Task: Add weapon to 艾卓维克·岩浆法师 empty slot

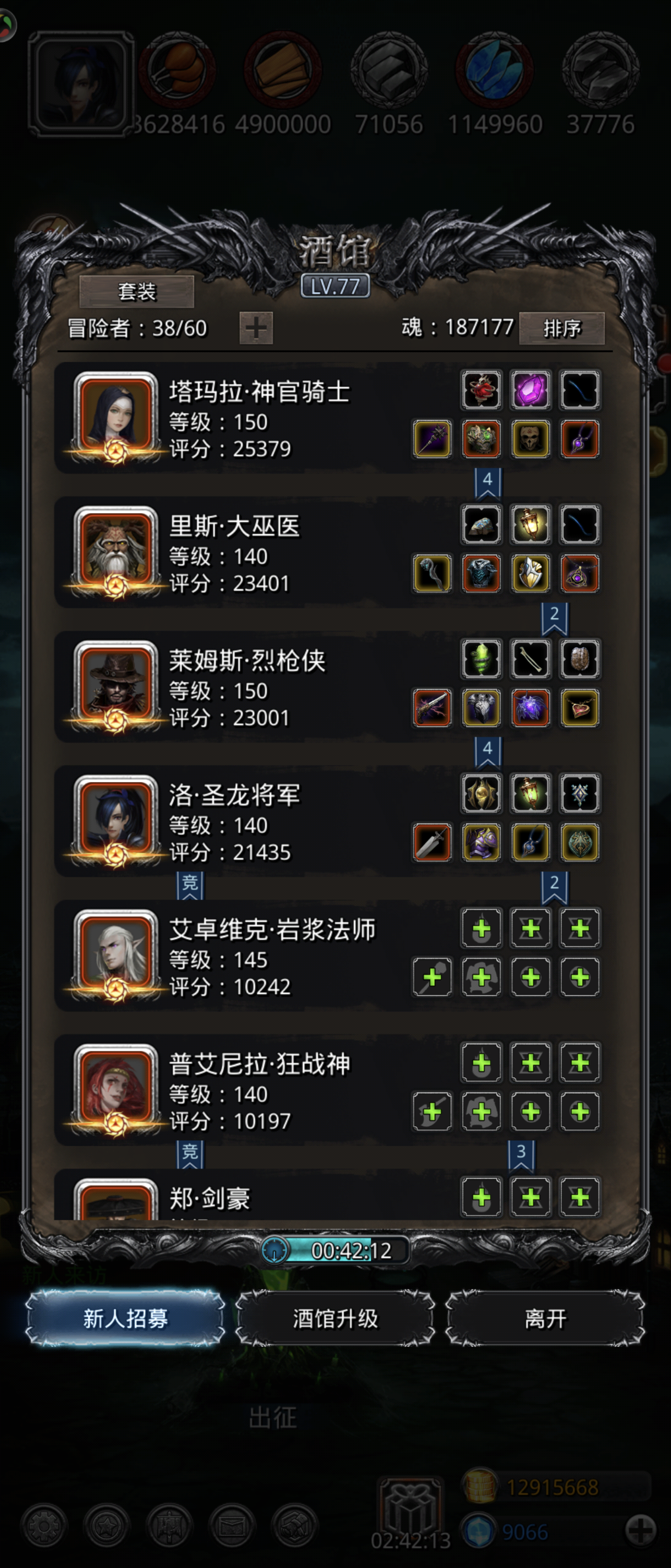Action: pos(432,977)
